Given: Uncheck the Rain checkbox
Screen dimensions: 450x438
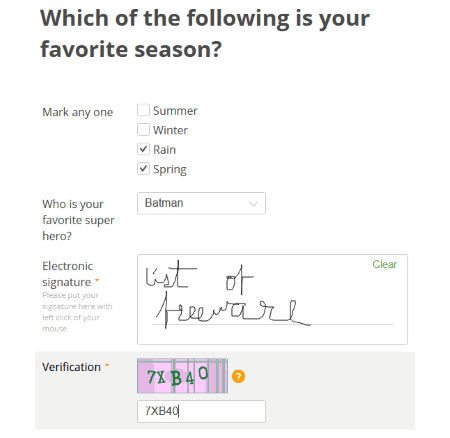Looking at the screenshot, I should 143,149.
